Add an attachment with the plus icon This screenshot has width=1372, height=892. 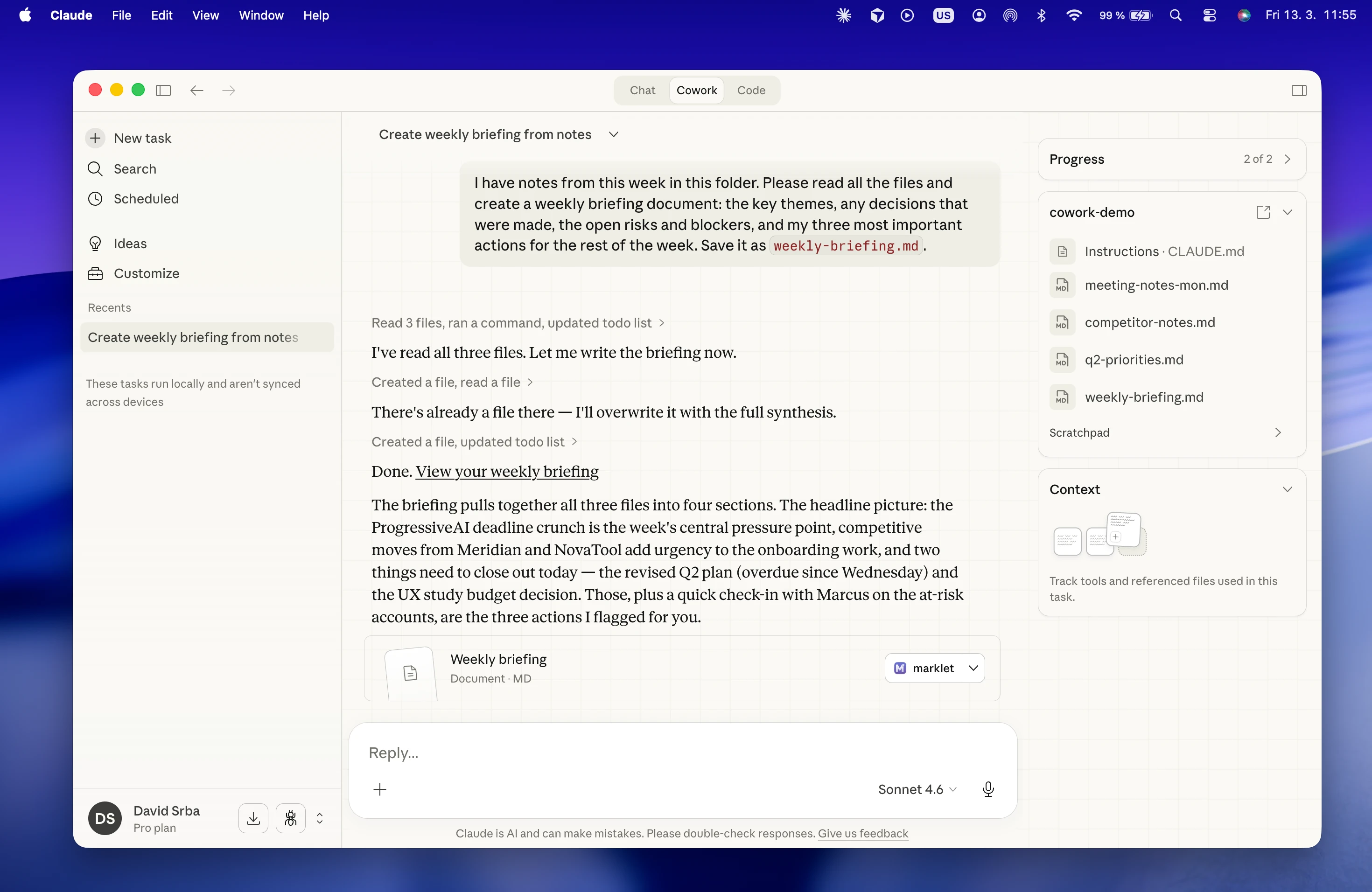(380, 789)
